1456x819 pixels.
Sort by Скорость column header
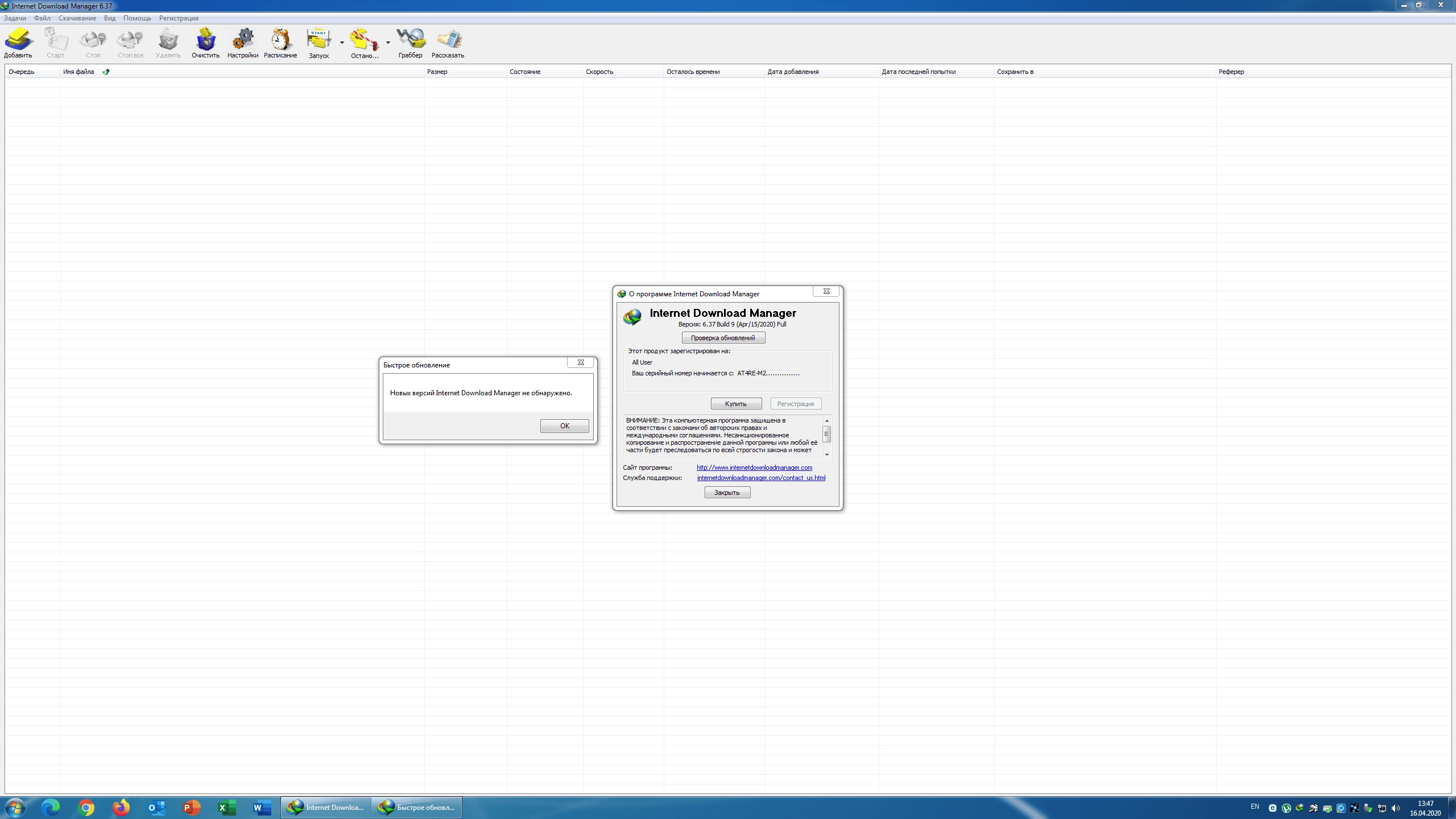(623, 72)
